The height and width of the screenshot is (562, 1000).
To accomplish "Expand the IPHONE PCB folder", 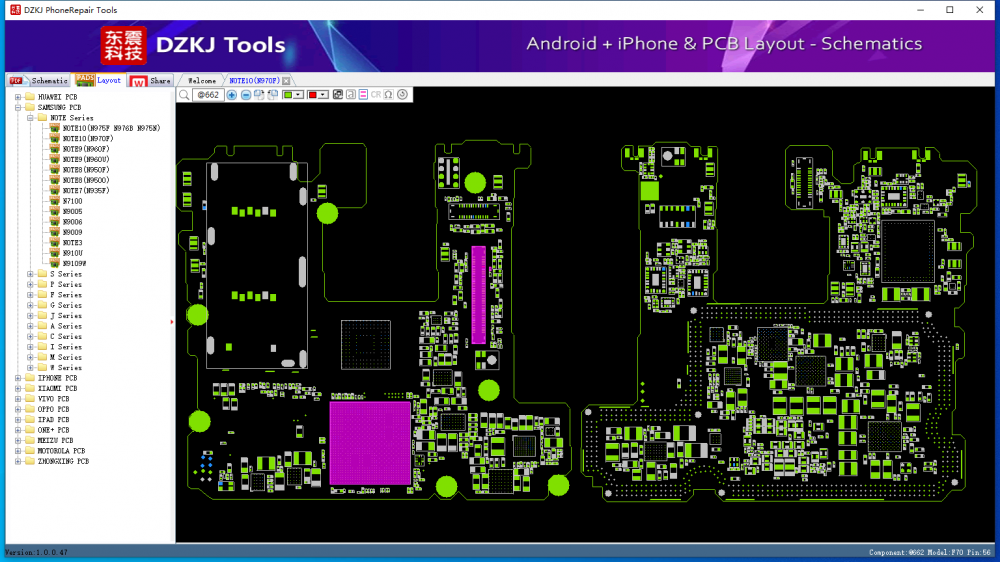I will [x=18, y=378].
